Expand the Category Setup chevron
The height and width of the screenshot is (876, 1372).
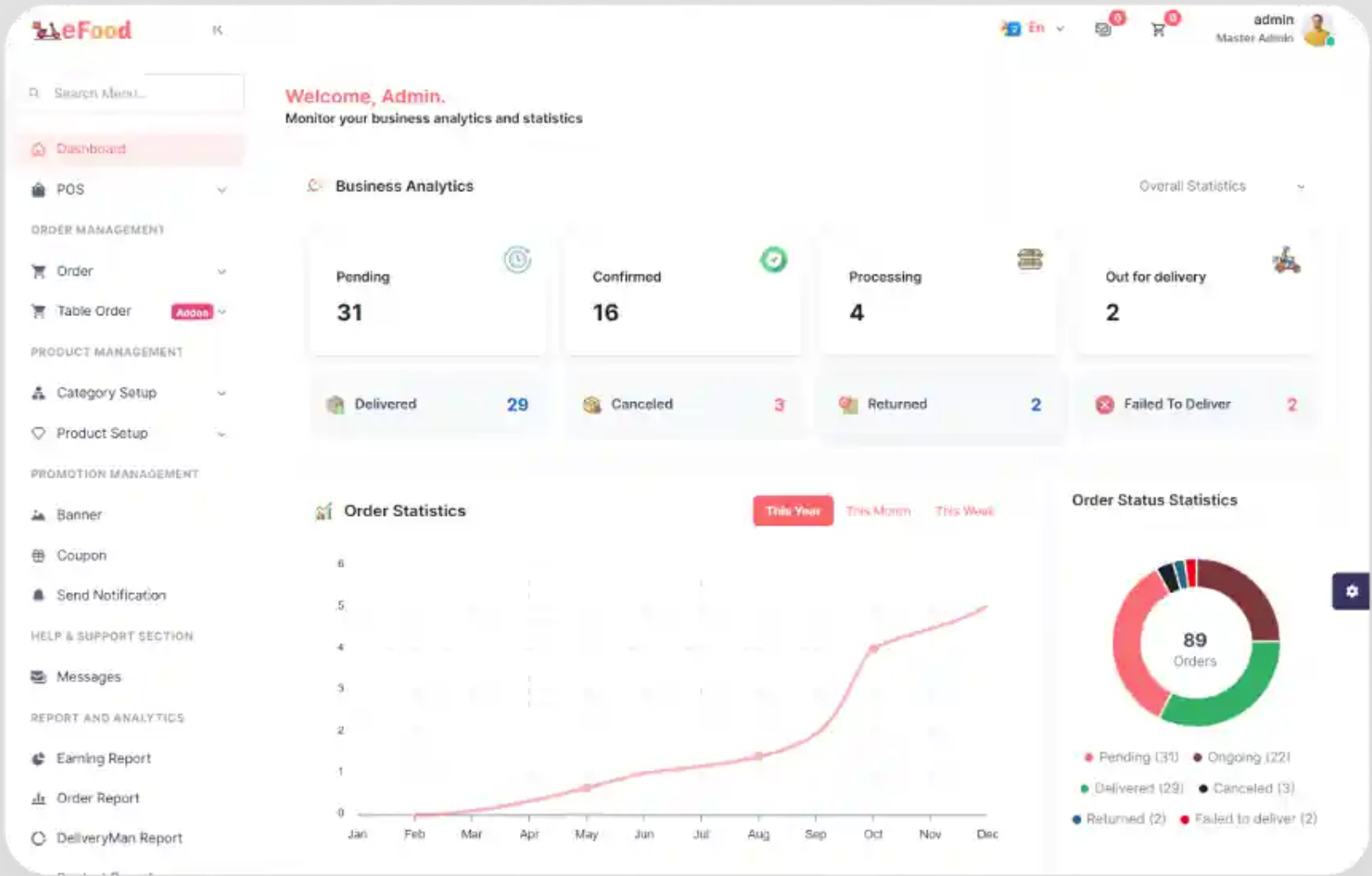(x=222, y=393)
